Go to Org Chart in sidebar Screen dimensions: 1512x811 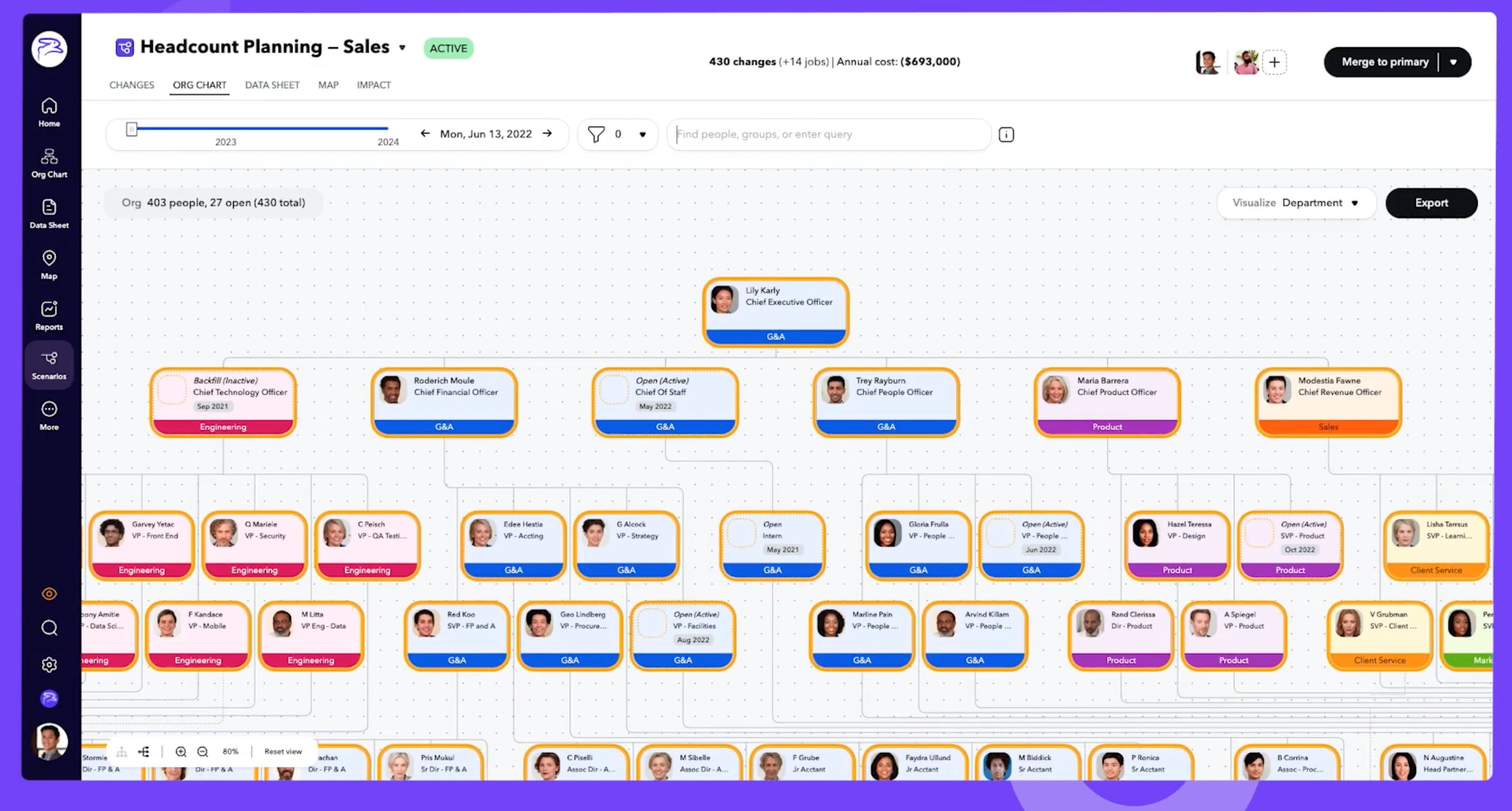coord(49,163)
